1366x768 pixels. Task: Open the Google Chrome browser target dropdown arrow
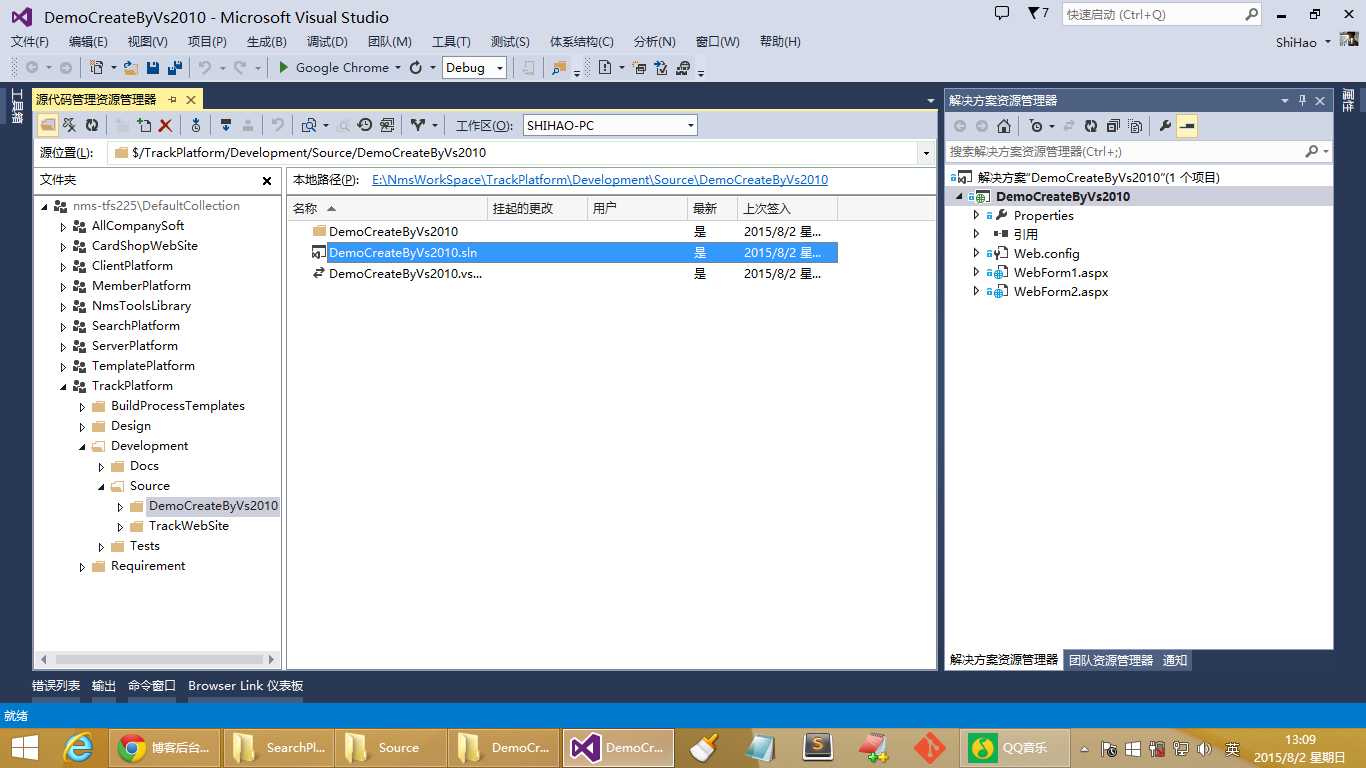tap(398, 68)
